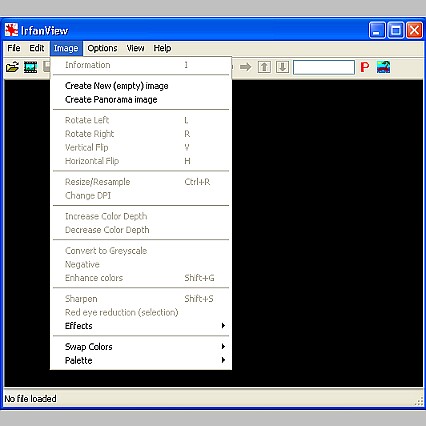Click the right arrow next-image icon
The image size is (426, 426).
tap(246, 67)
